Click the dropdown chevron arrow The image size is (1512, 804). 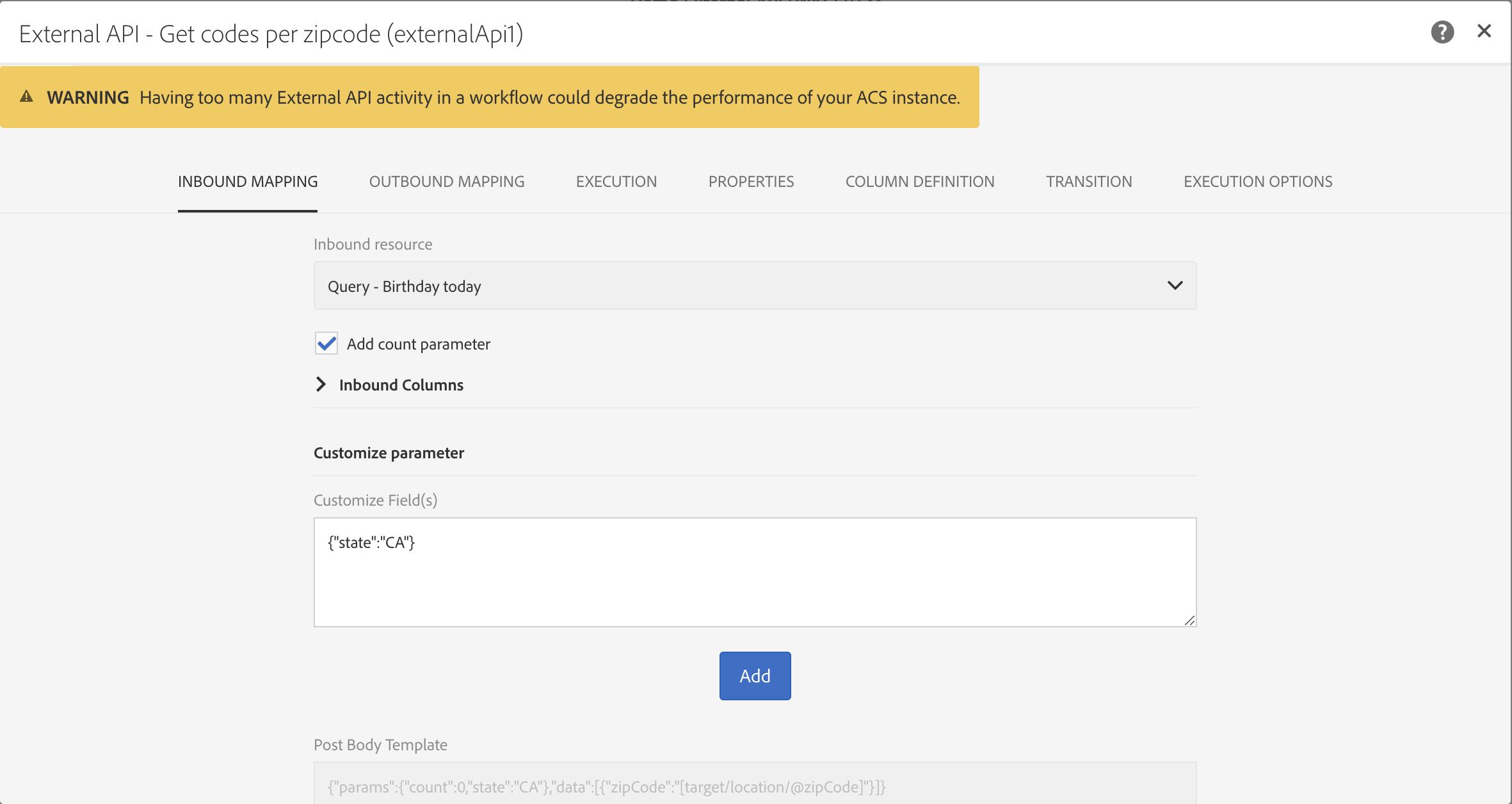point(1175,285)
